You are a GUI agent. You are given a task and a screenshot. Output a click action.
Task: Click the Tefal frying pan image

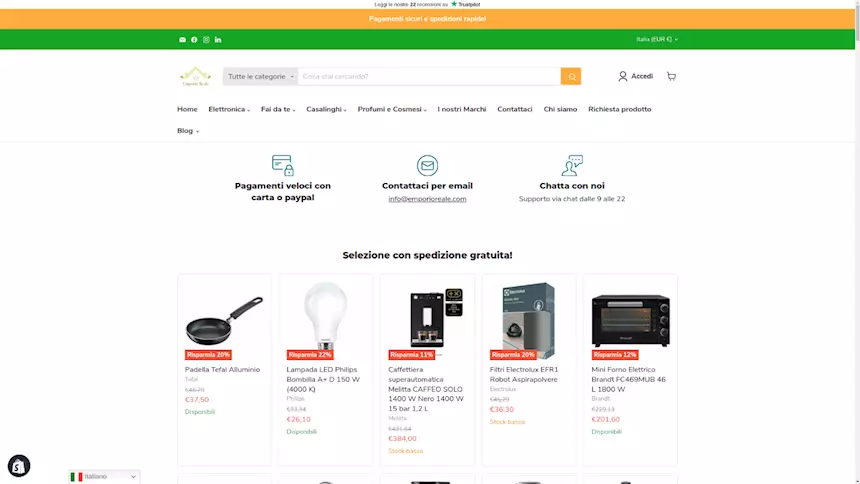coord(224,320)
